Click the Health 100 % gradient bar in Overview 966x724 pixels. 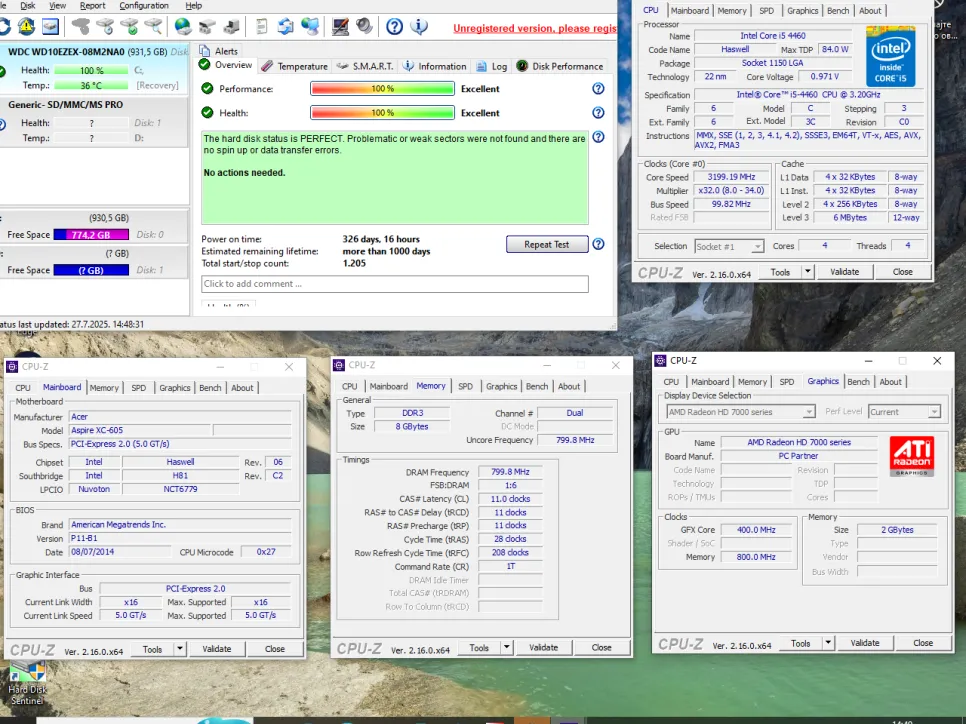383,113
